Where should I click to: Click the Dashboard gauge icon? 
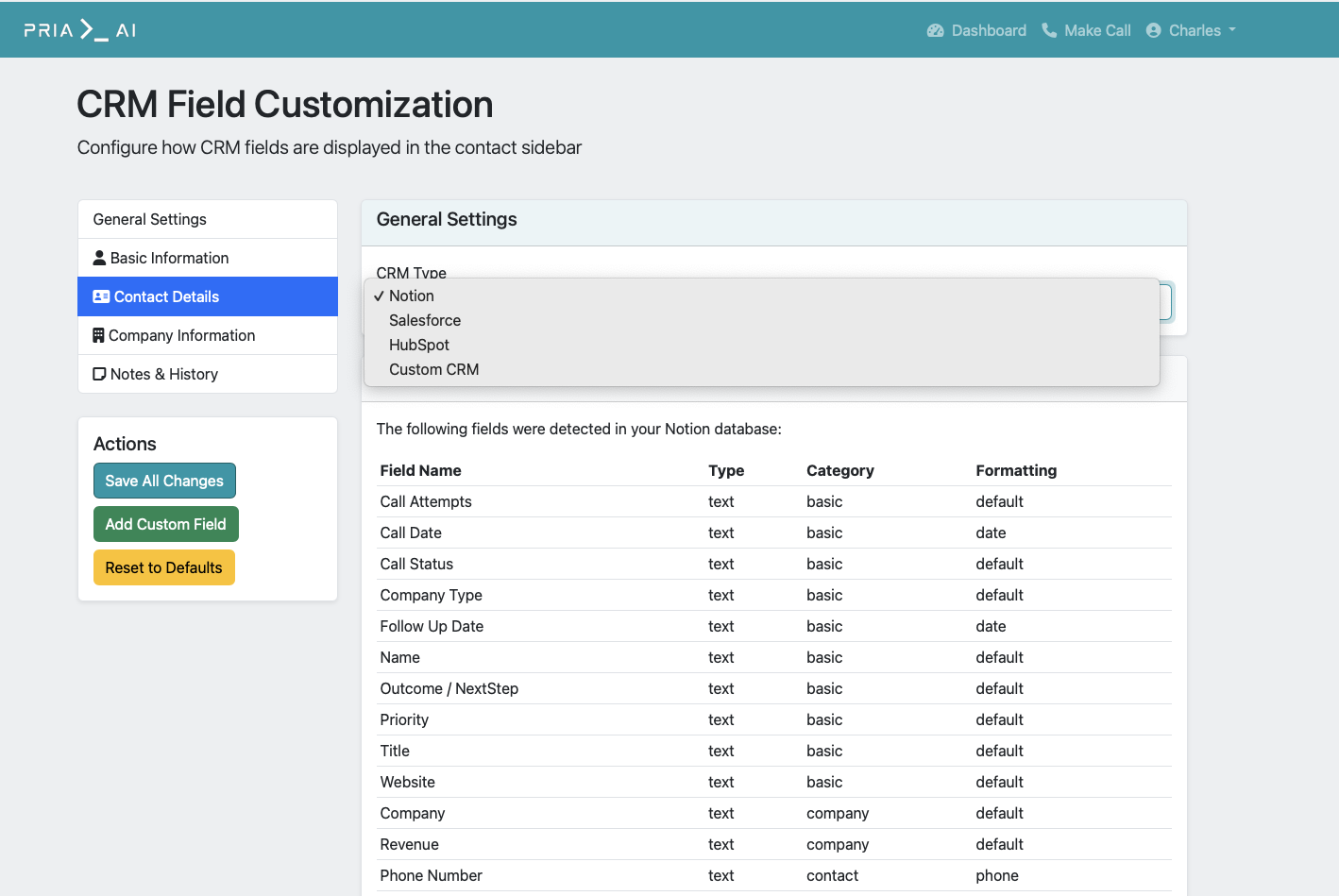[x=935, y=30]
